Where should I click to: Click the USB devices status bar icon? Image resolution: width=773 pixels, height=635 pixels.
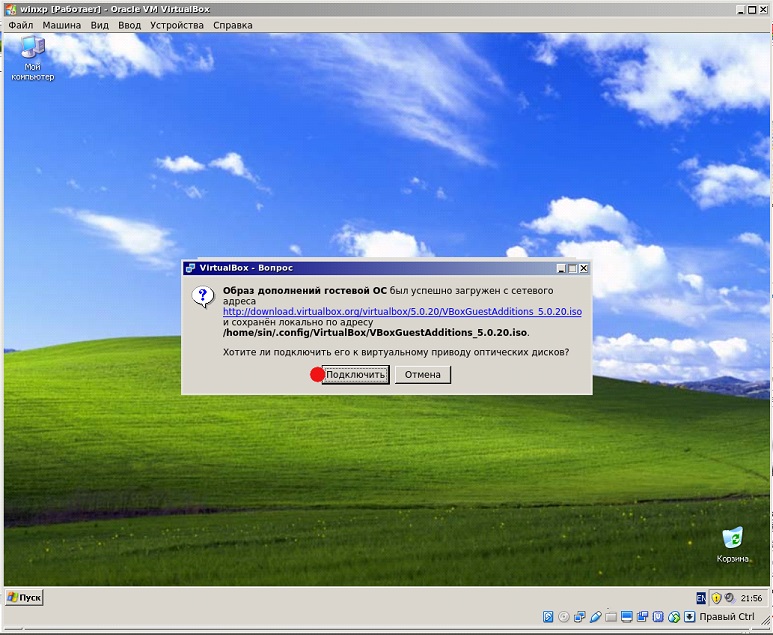[596, 617]
